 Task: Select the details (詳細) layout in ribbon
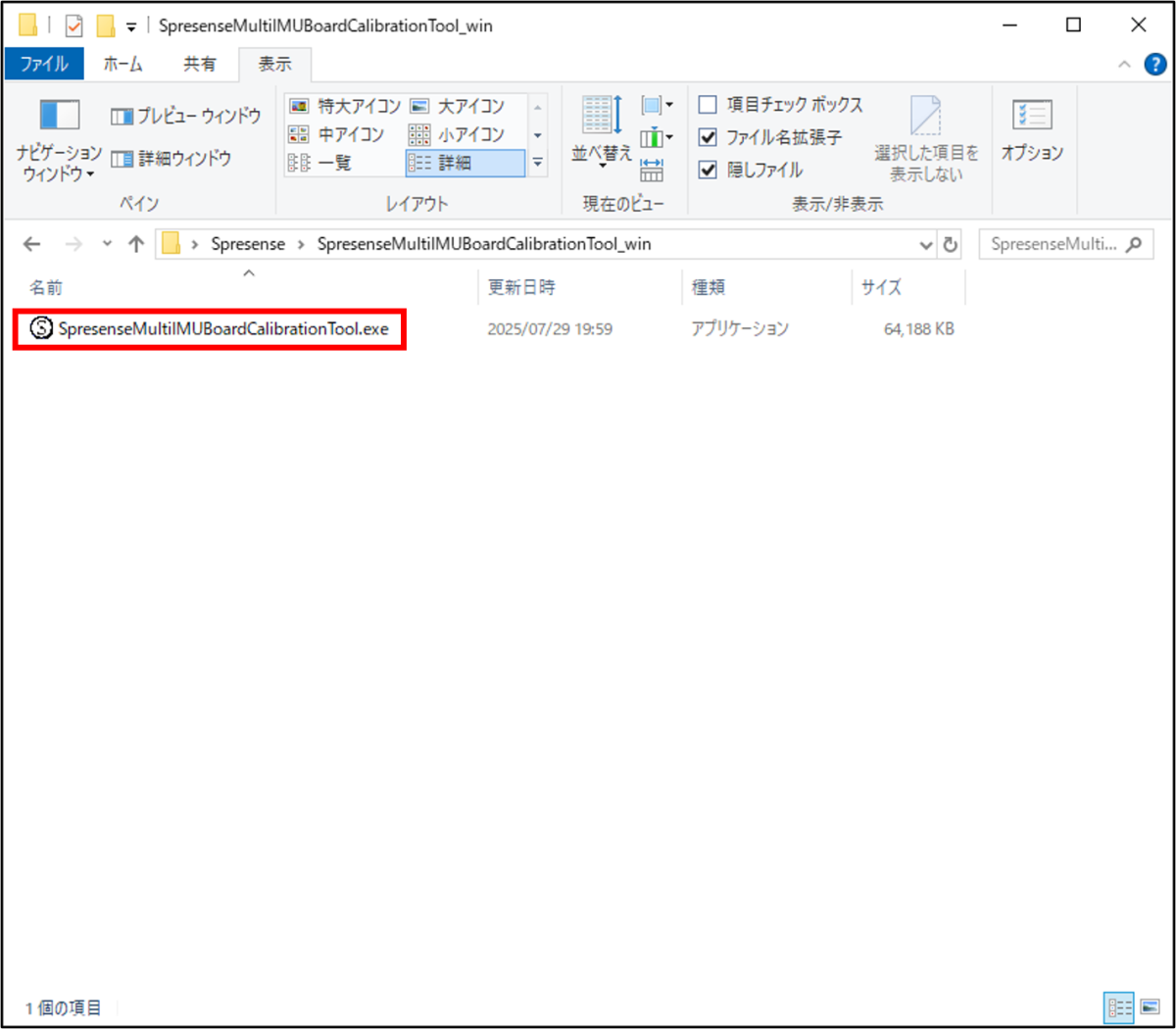click(x=465, y=163)
